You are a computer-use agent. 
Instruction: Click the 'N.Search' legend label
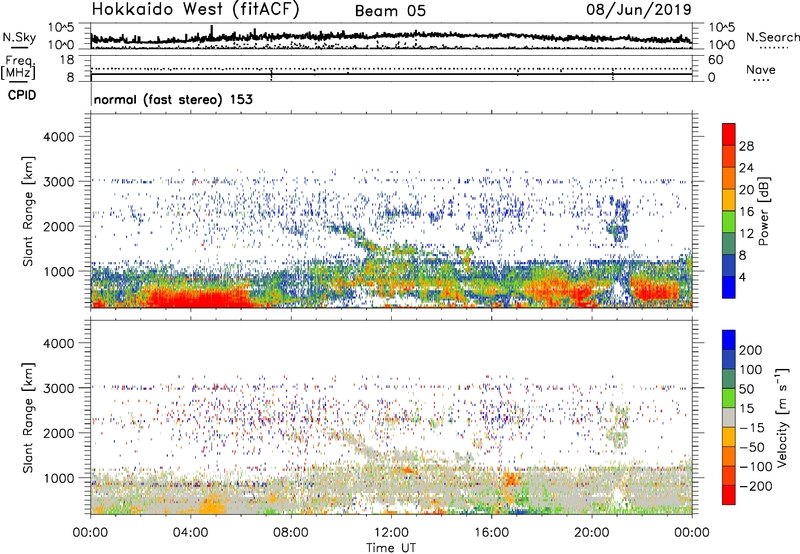tap(773, 37)
